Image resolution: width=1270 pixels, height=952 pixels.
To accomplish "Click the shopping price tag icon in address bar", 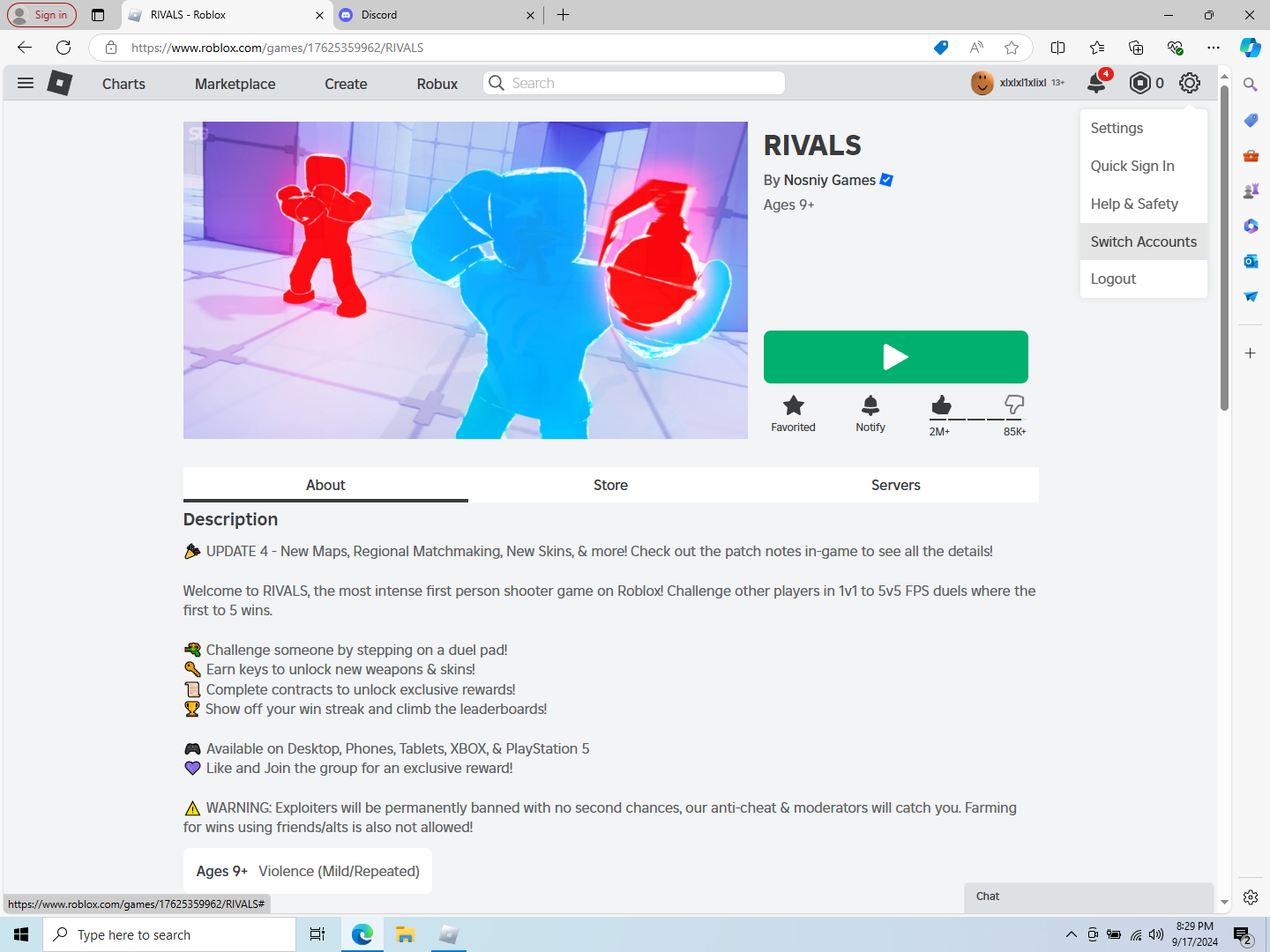I will pyautogui.click(x=941, y=48).
